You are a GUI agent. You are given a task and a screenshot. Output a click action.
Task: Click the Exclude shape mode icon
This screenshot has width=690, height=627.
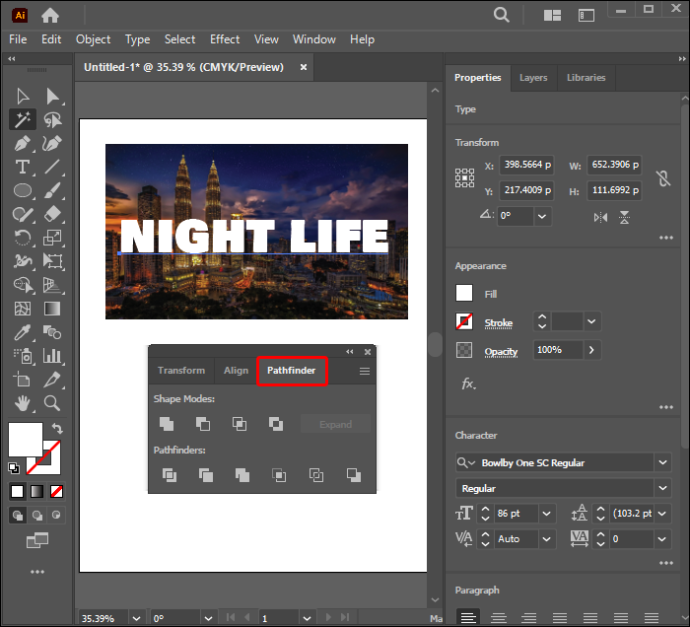tap(276, 424)
